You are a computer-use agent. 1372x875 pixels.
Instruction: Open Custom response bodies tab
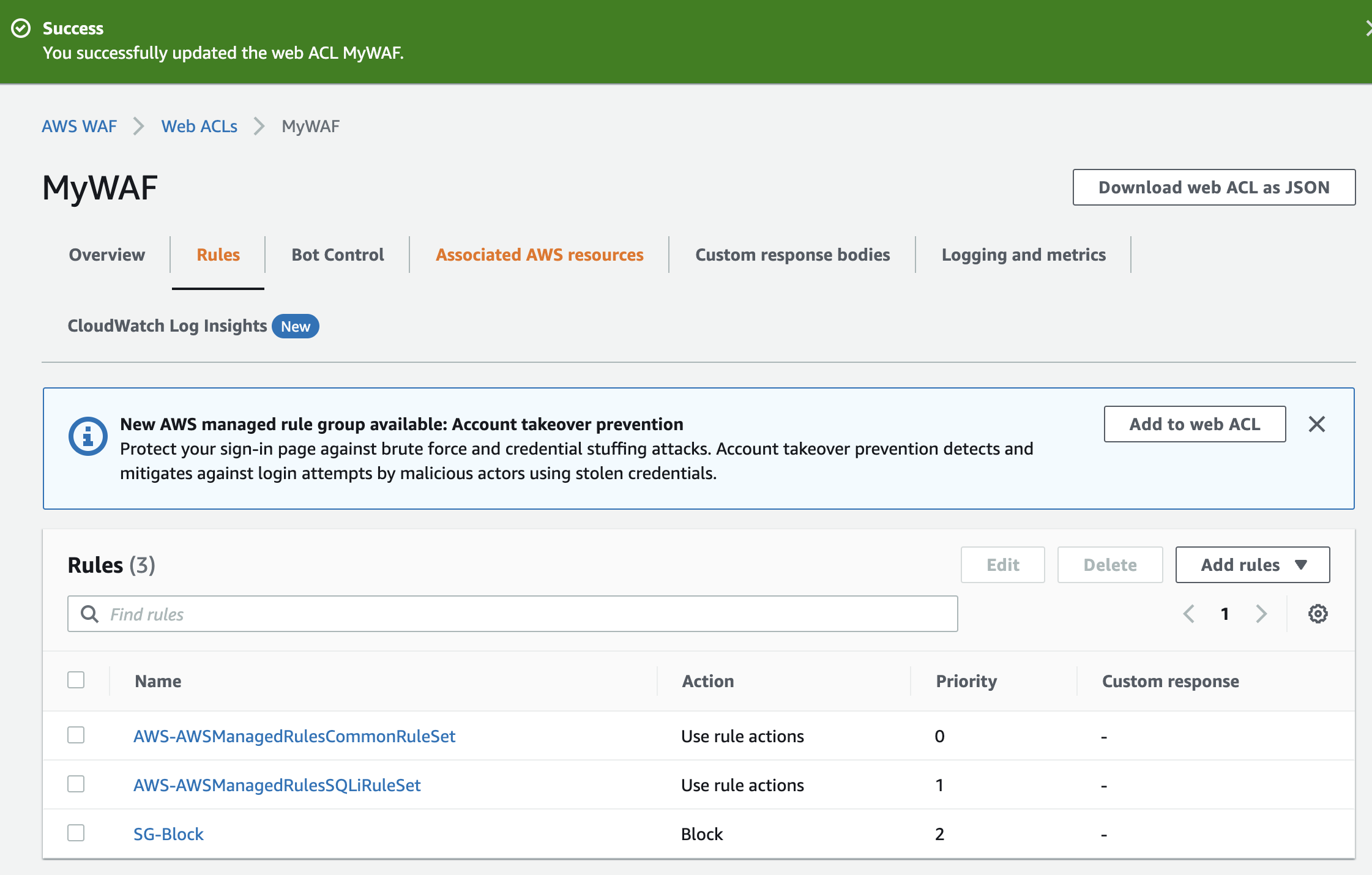792,255
